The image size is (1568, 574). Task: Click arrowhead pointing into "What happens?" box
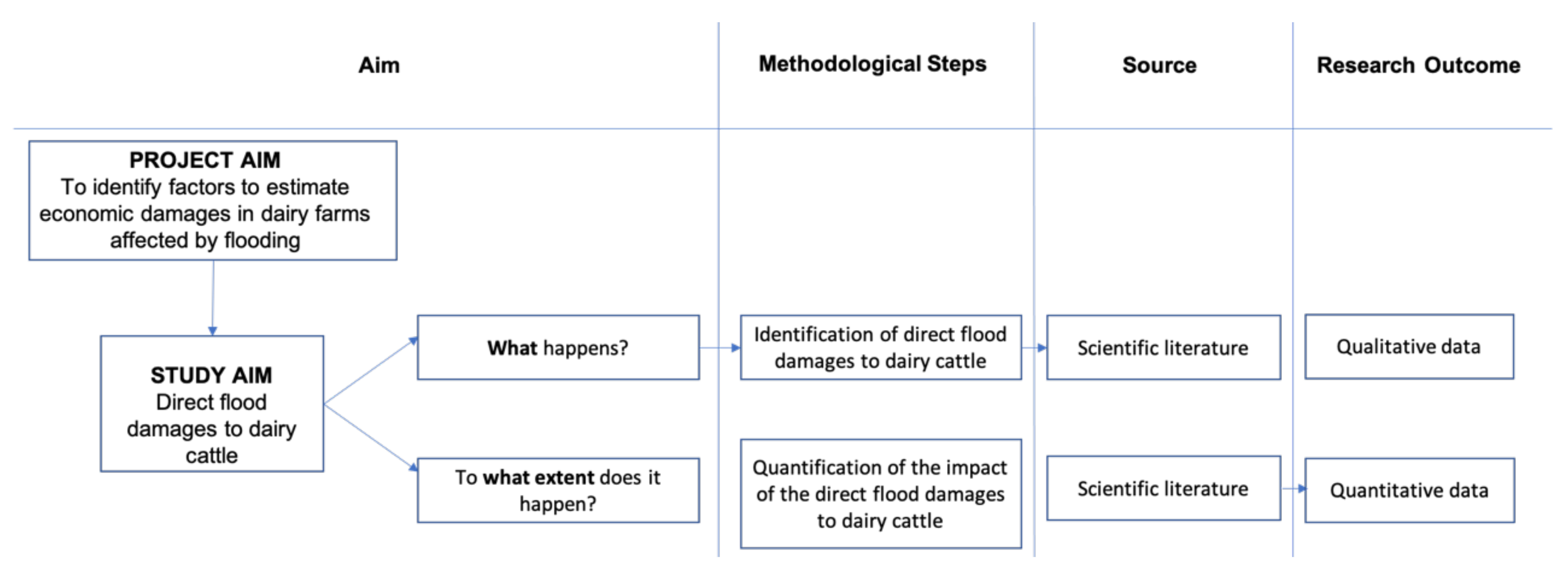click(413, 341)
